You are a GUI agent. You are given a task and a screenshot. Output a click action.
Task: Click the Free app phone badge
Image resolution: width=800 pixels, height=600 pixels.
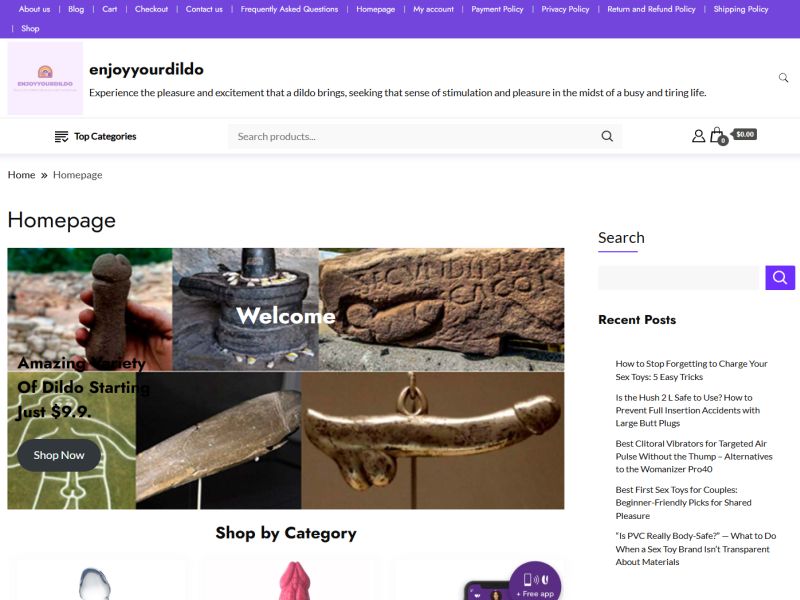coord(535,582)
